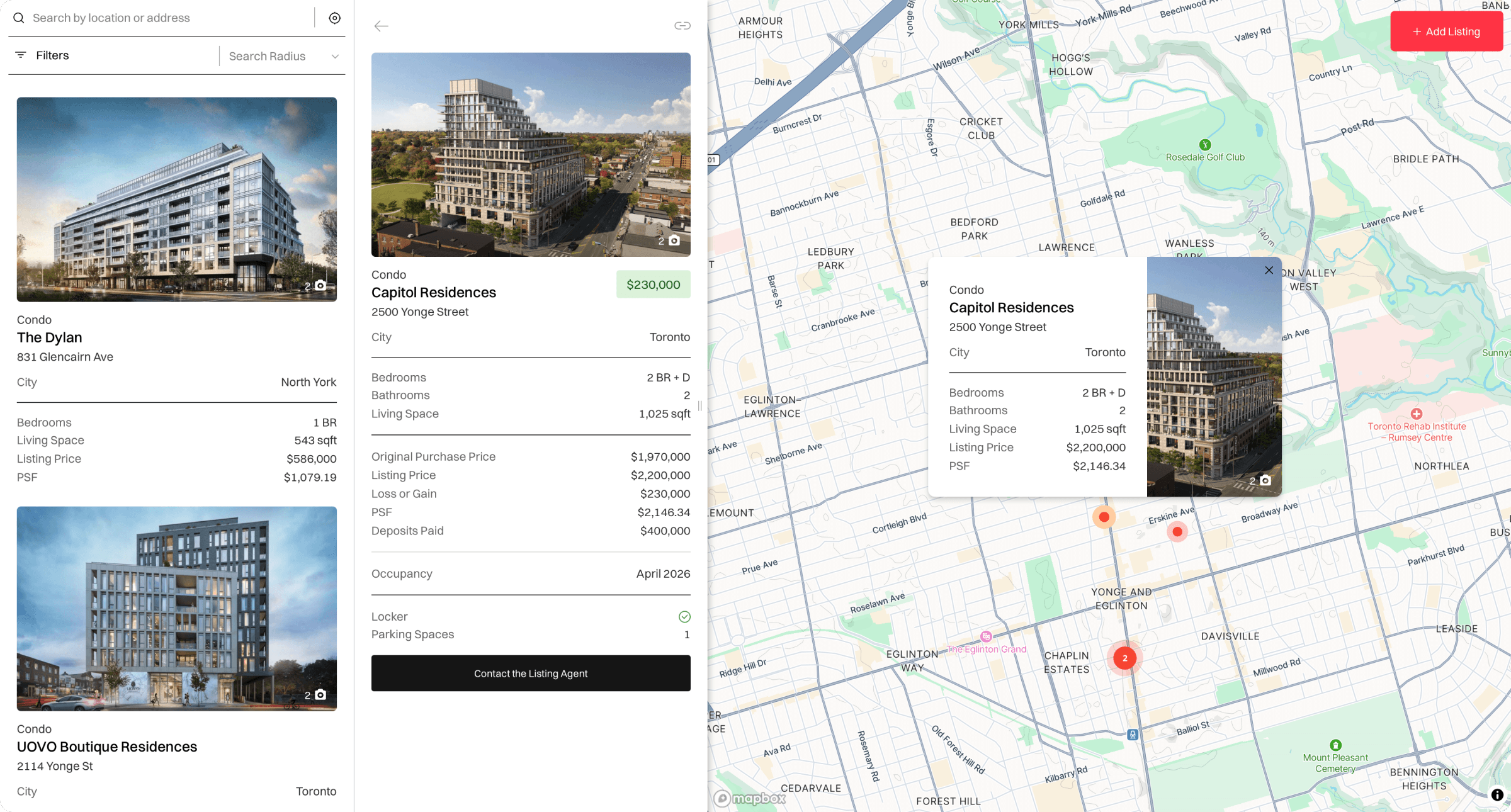Click the 831 Glencairn Ave address
This screenshot has height=812, width=1511.
click(65, 357)
